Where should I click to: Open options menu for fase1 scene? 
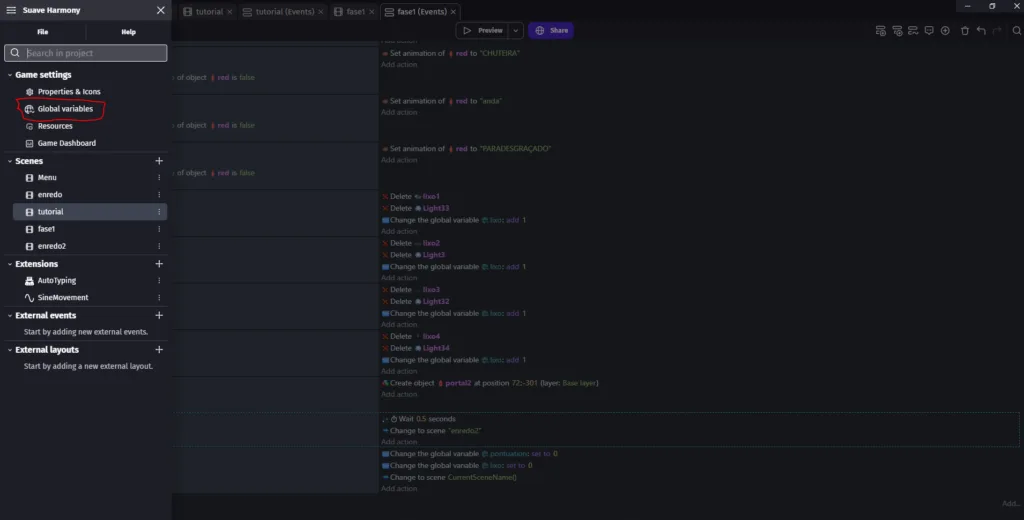pos(159,229)
